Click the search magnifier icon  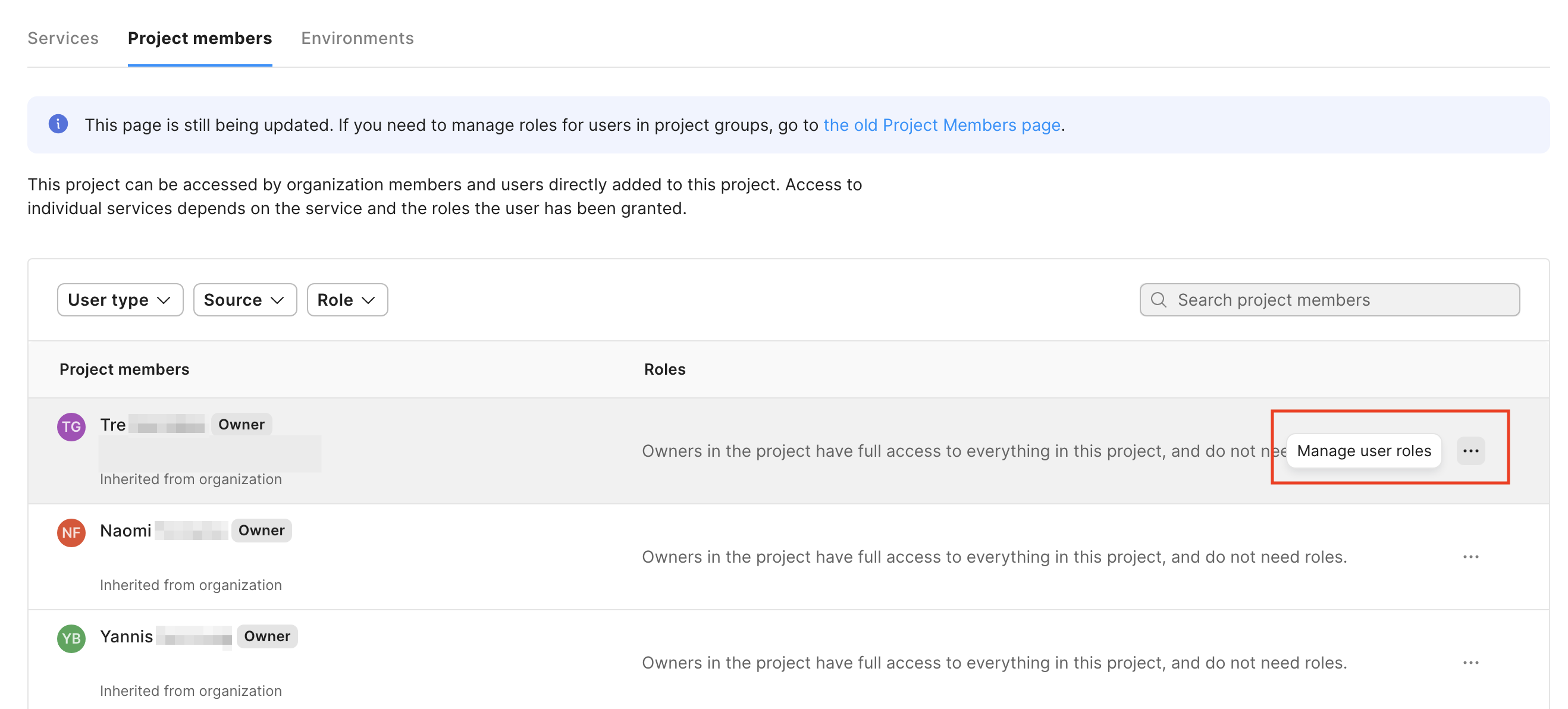pos(1158,300)
